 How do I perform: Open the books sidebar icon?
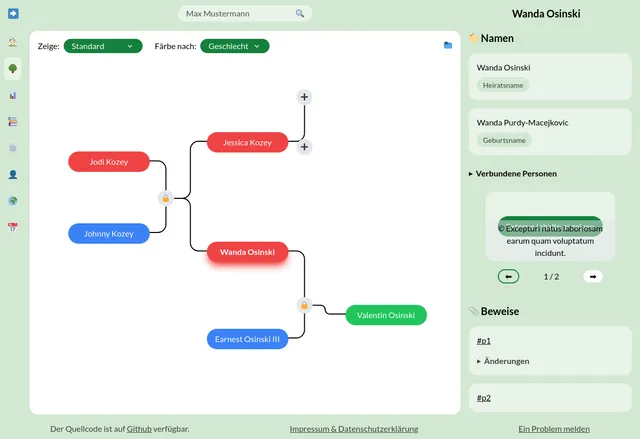click(x=13, y=122)
